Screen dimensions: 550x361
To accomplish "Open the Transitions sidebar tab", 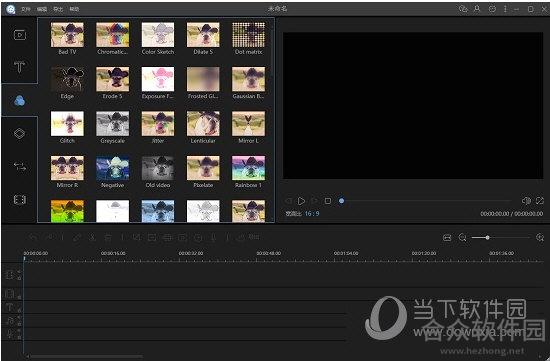I will pos(20,166).
